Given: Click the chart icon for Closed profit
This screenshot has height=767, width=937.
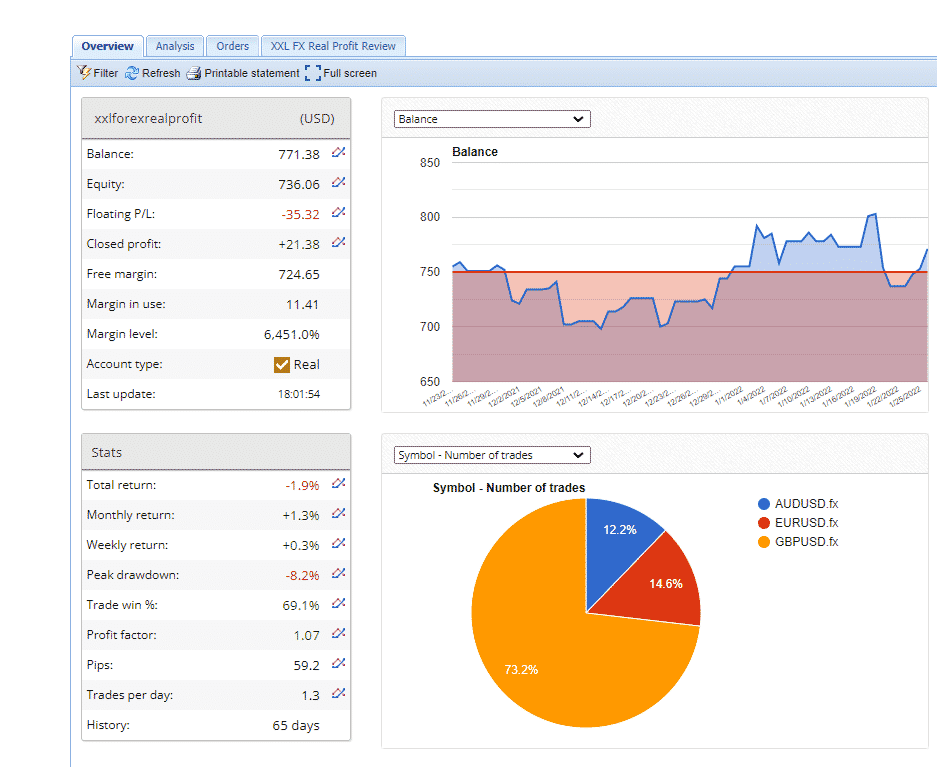Looking at the screenshot, I should [339, 243].
